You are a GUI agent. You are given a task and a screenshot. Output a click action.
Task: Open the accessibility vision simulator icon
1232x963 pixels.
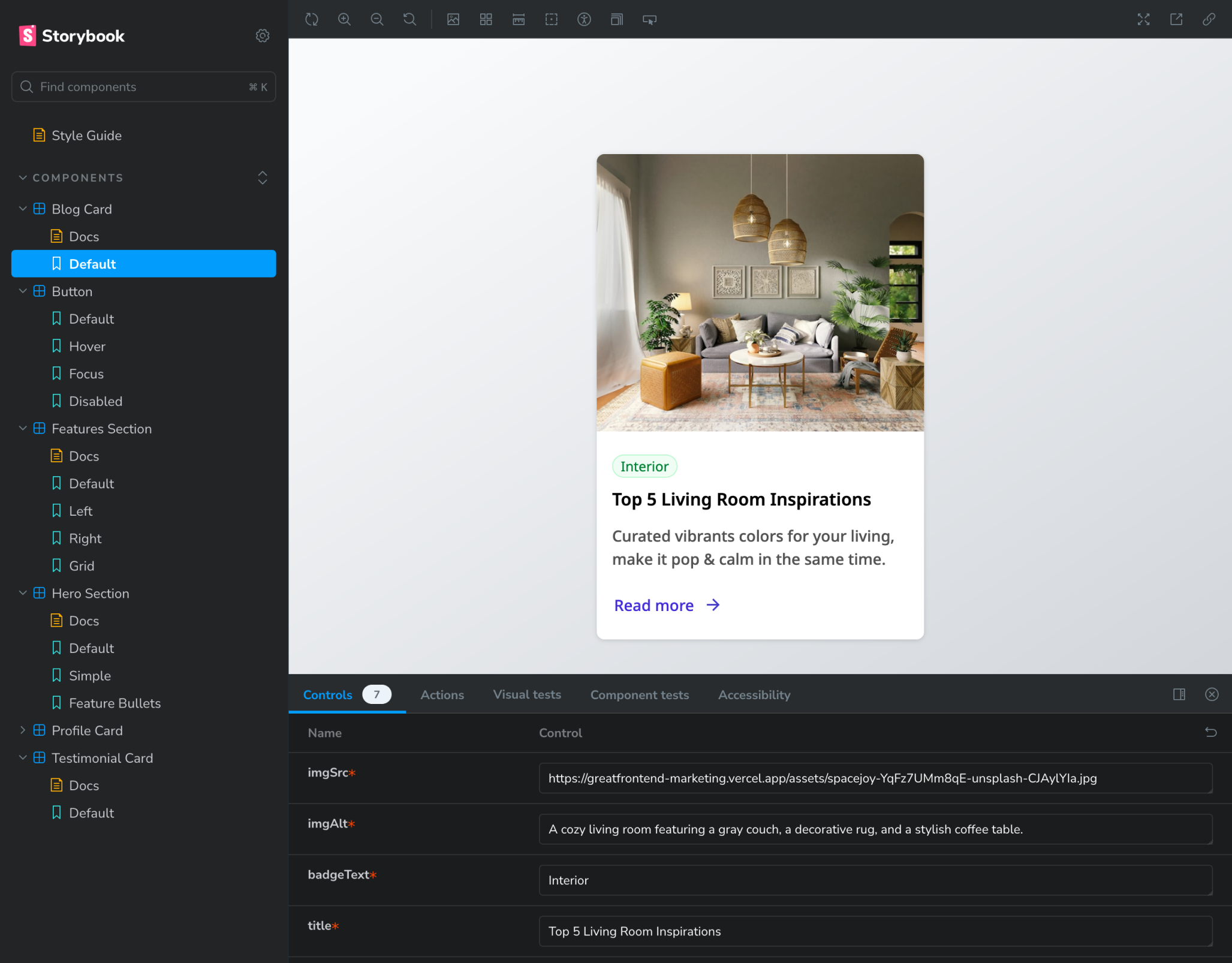pos(584,19)
